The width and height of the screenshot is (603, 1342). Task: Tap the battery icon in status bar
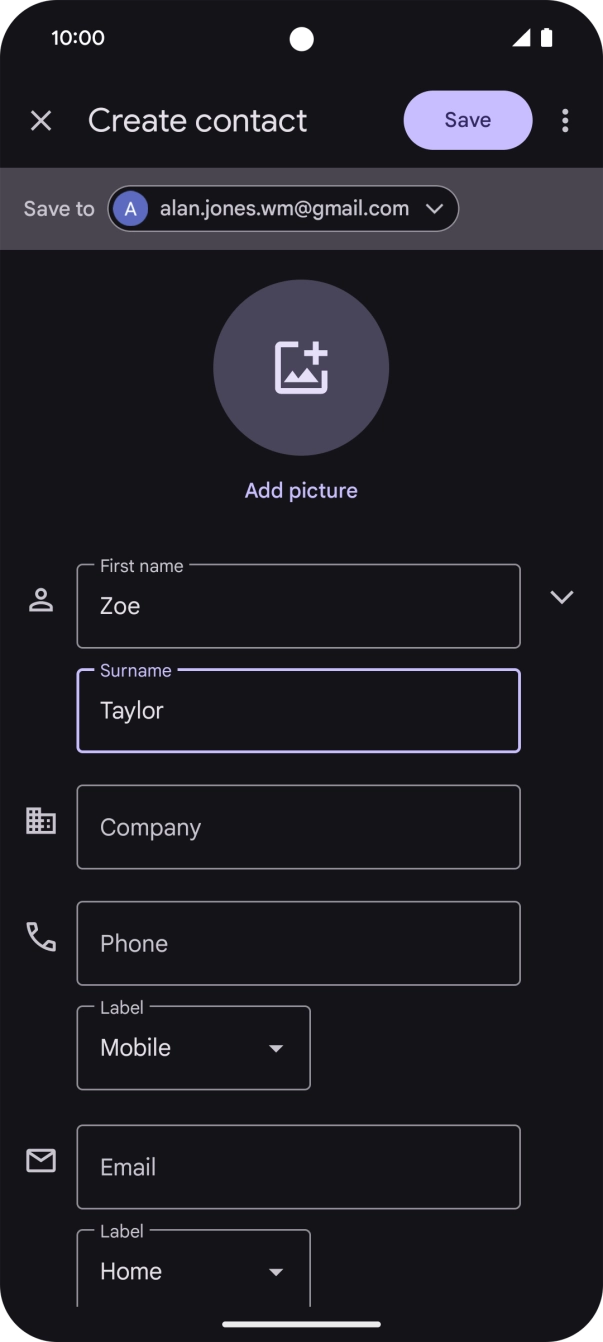point(546,37)
